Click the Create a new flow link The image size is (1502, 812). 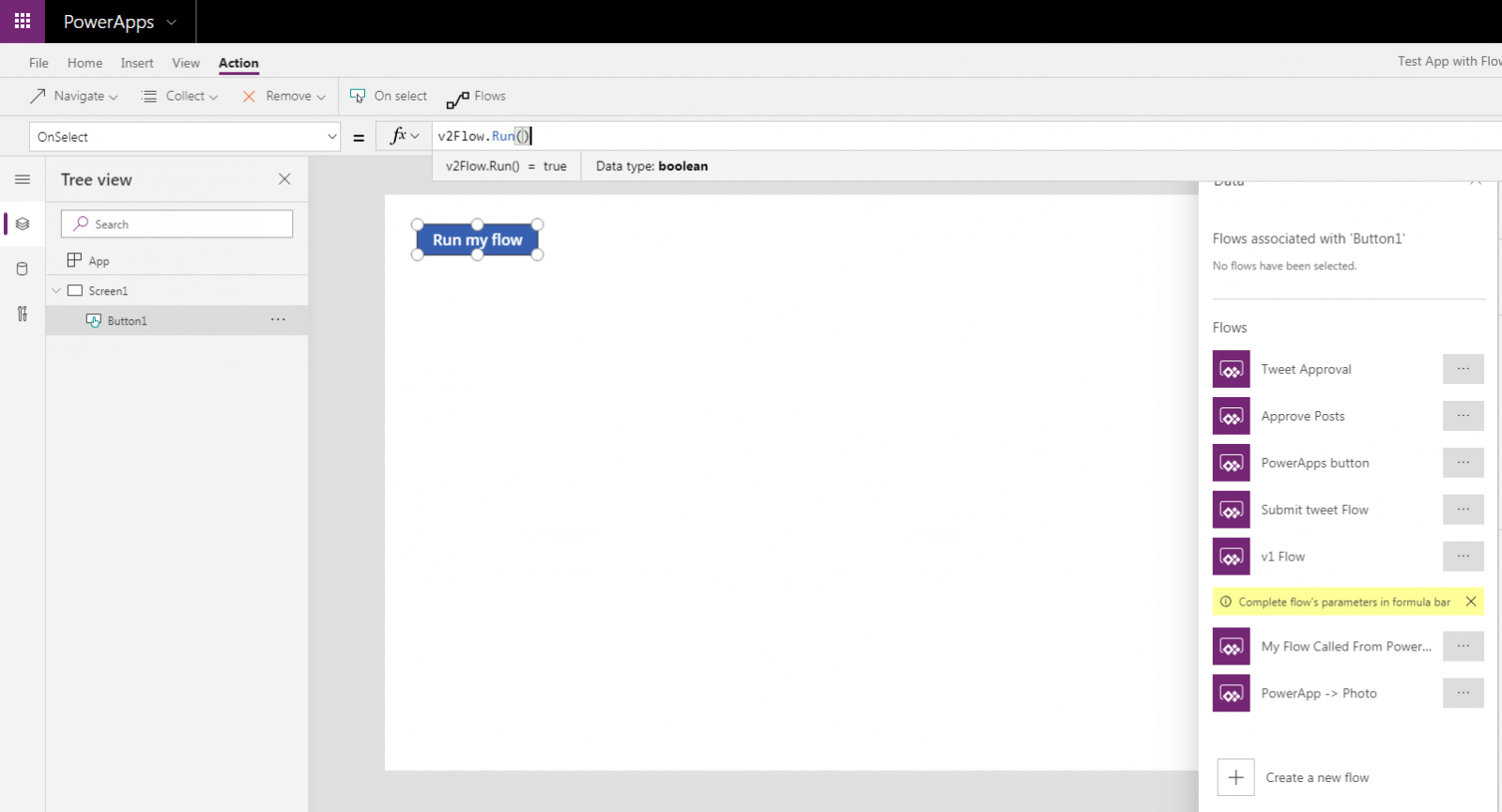(1317, 777)
